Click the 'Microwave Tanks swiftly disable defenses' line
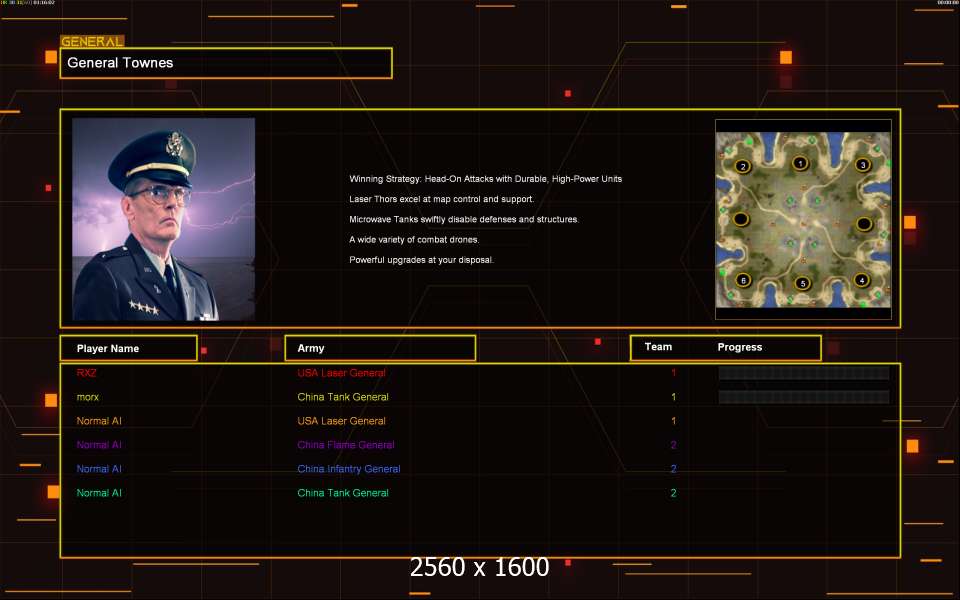 click(464, 219)
